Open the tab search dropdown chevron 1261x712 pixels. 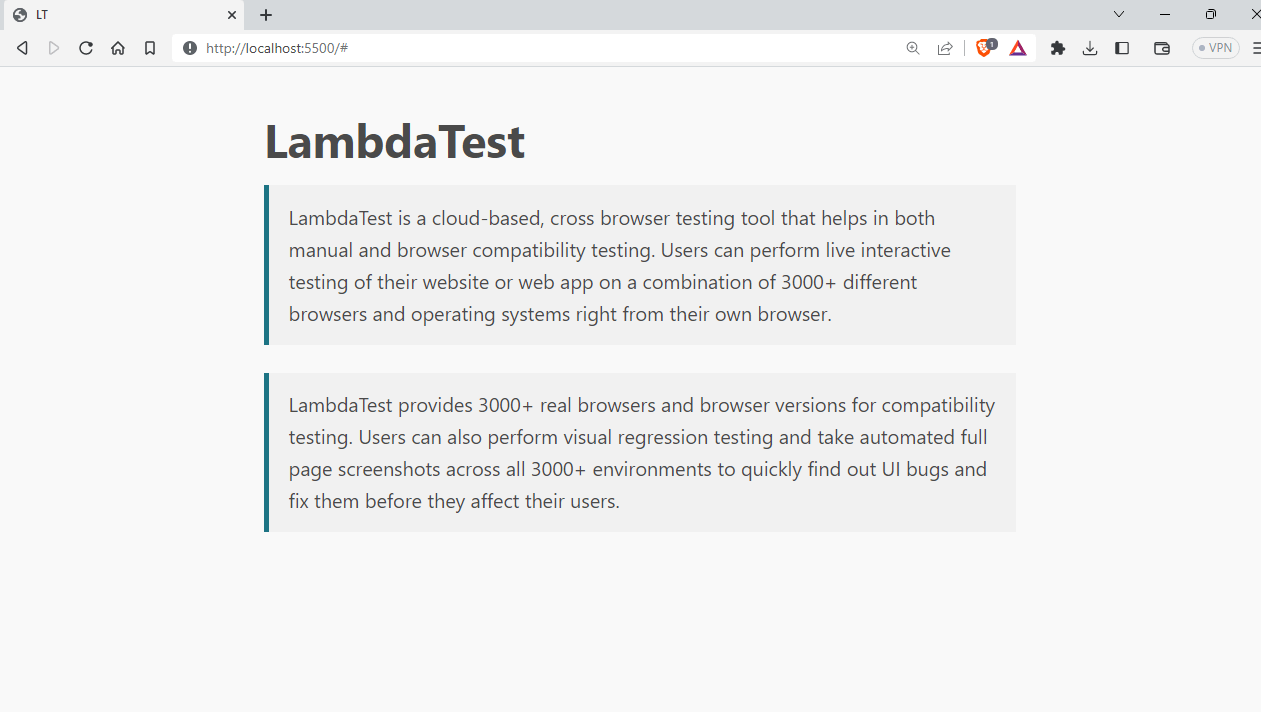click(x=1118, y=14)
